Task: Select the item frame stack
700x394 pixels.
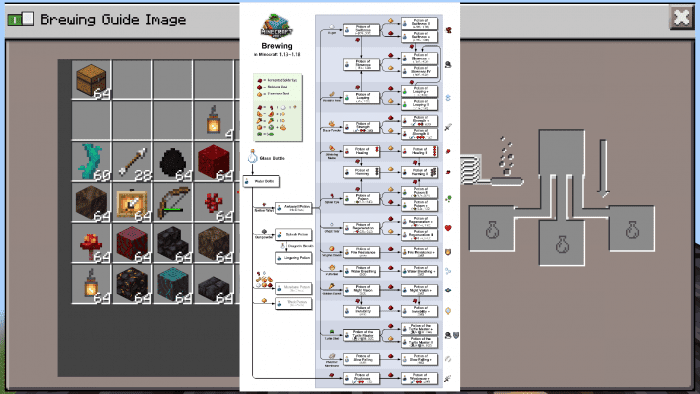Action: point(132,203)
